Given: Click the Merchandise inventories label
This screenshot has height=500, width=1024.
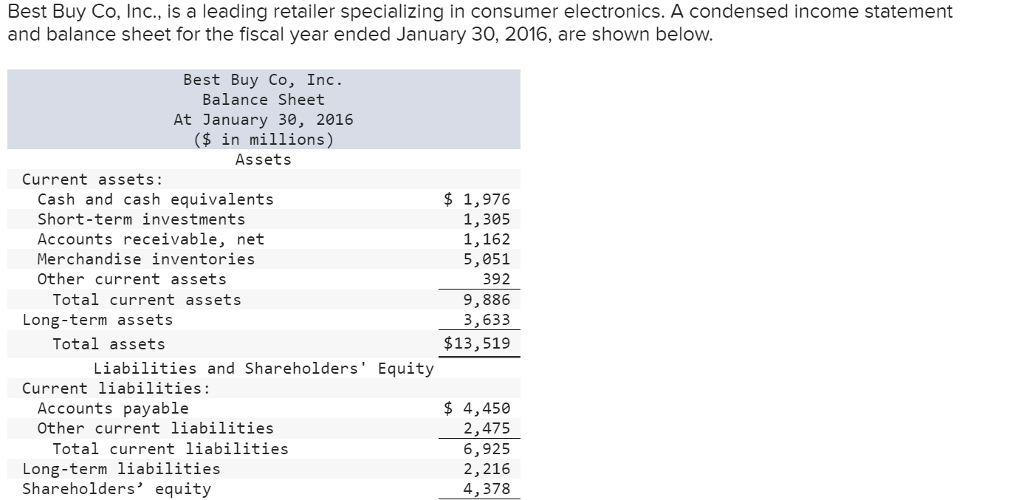Looking at the screenshot, I should click(x=146, y=259).
